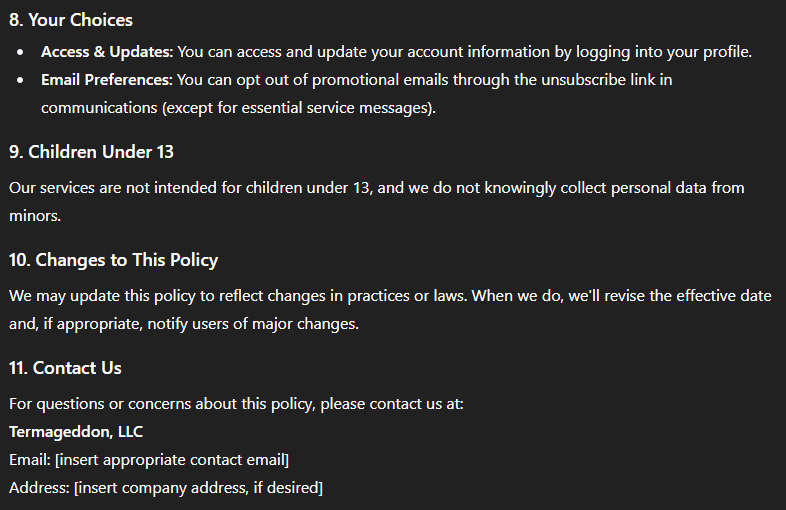Click the '[insert appropriate contact email]' placeholder

click(x=172, y=460)
